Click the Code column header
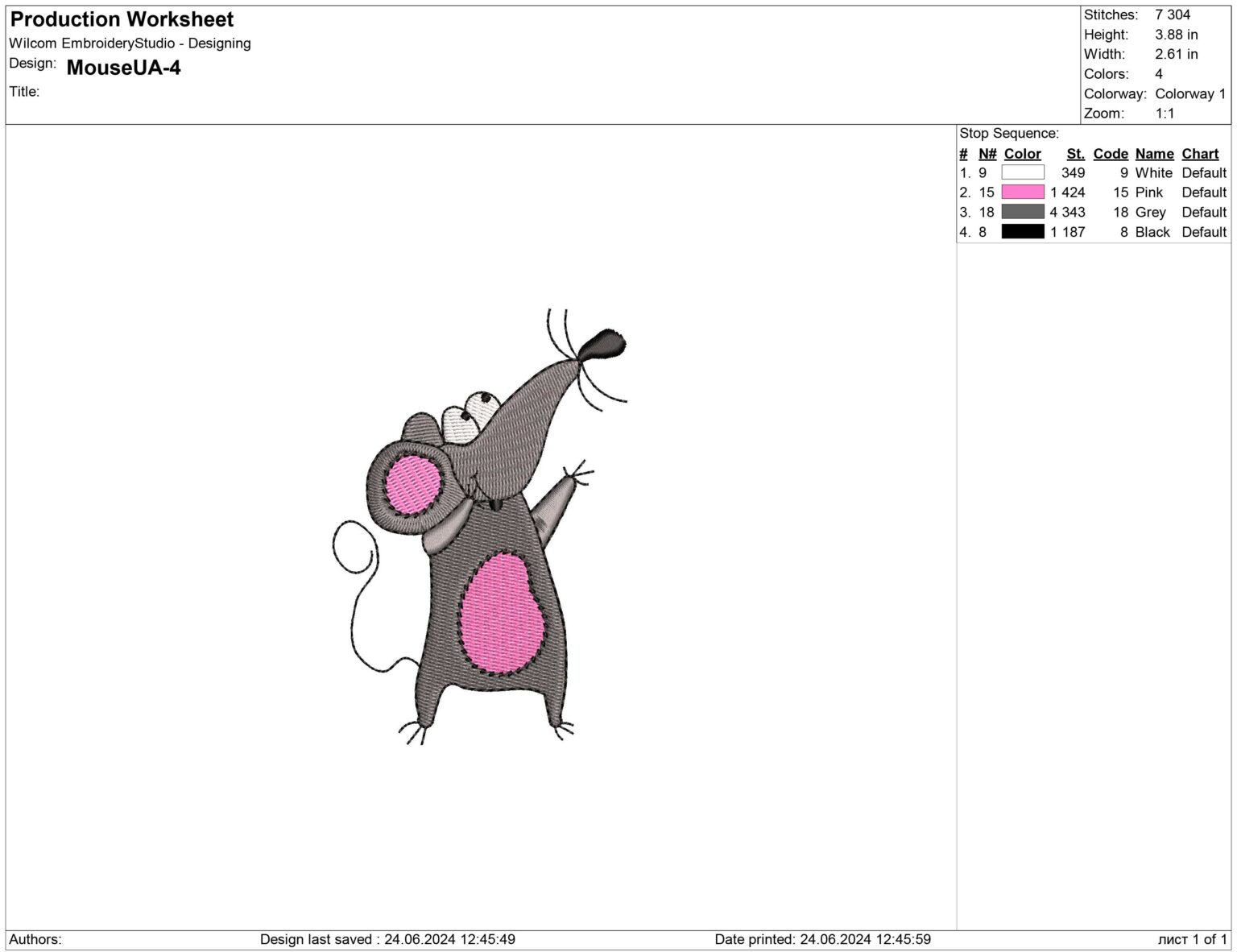Screen dimensions: 1237x952 point(1110,153)
